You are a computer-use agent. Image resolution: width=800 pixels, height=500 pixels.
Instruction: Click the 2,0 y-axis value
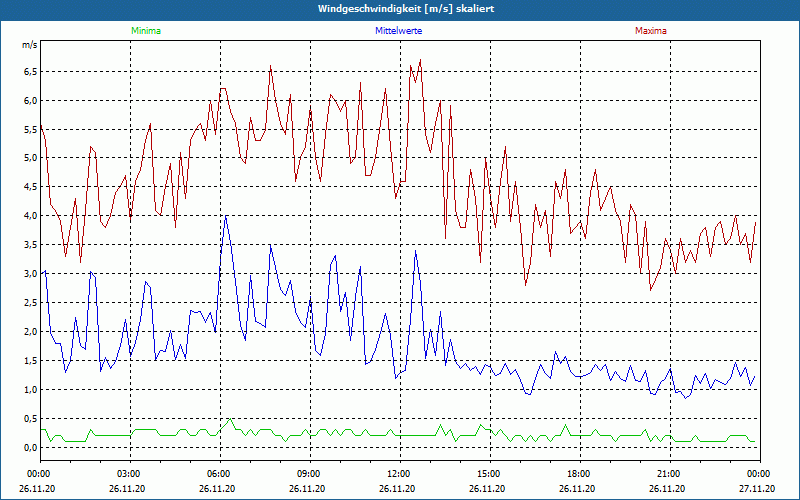[31, 332]
